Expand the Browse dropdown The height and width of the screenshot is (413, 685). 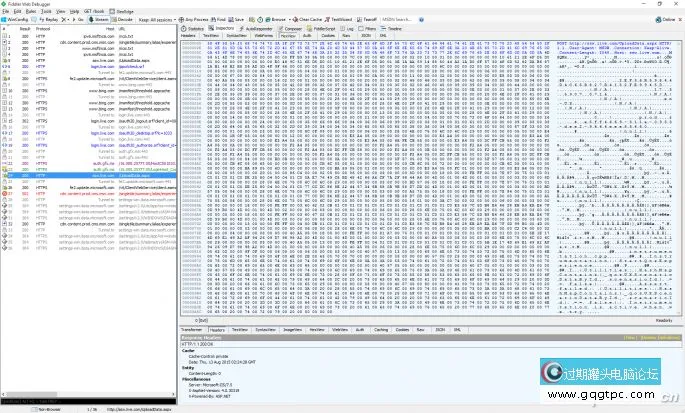[x=288, y=19]
